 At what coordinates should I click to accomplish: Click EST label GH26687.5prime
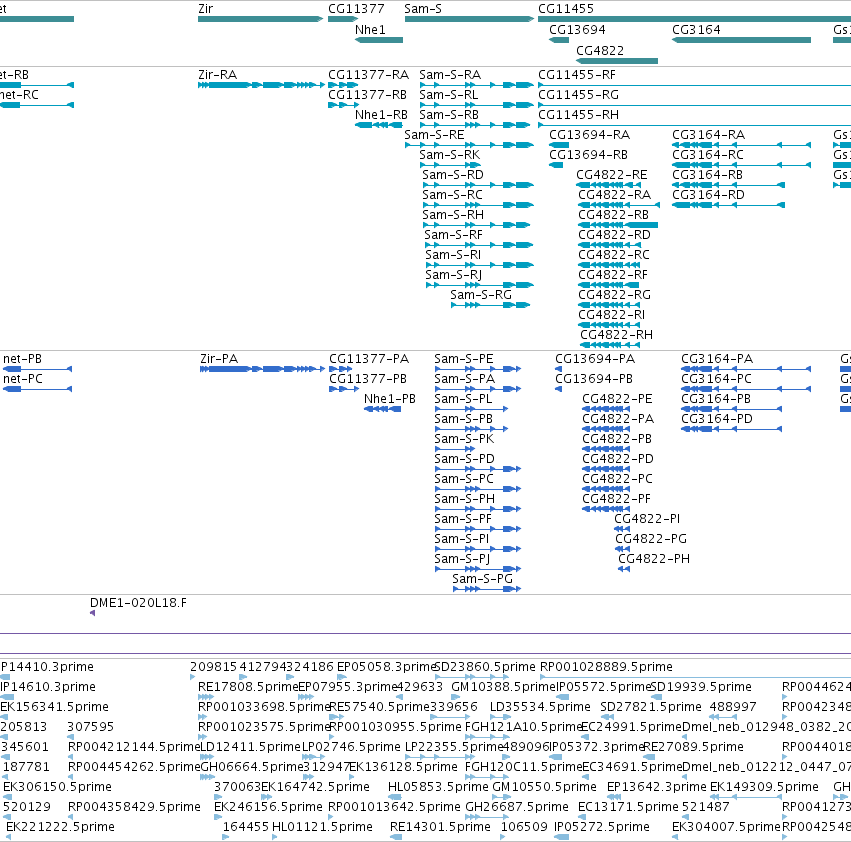(517, 807)
